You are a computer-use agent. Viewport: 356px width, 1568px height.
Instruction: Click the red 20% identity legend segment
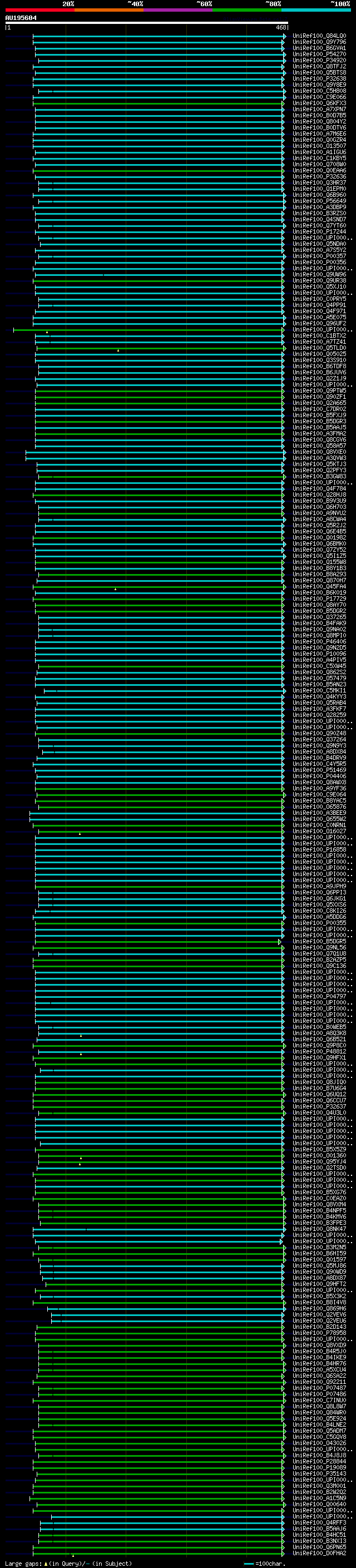pos(40,10)
